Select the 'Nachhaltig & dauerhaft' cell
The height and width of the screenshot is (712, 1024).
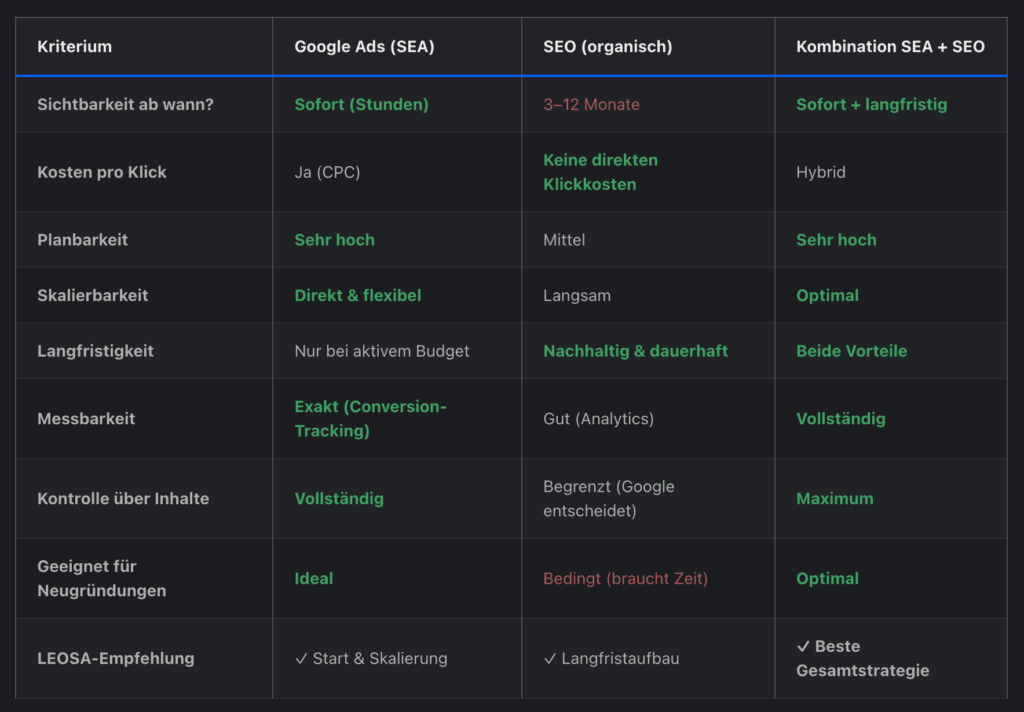[635, 351]
